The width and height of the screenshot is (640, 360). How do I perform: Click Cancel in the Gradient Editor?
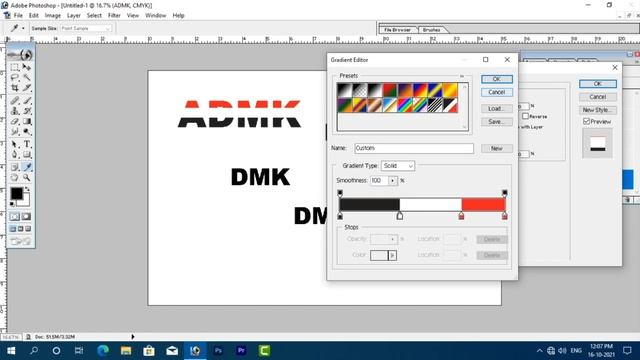497,92
